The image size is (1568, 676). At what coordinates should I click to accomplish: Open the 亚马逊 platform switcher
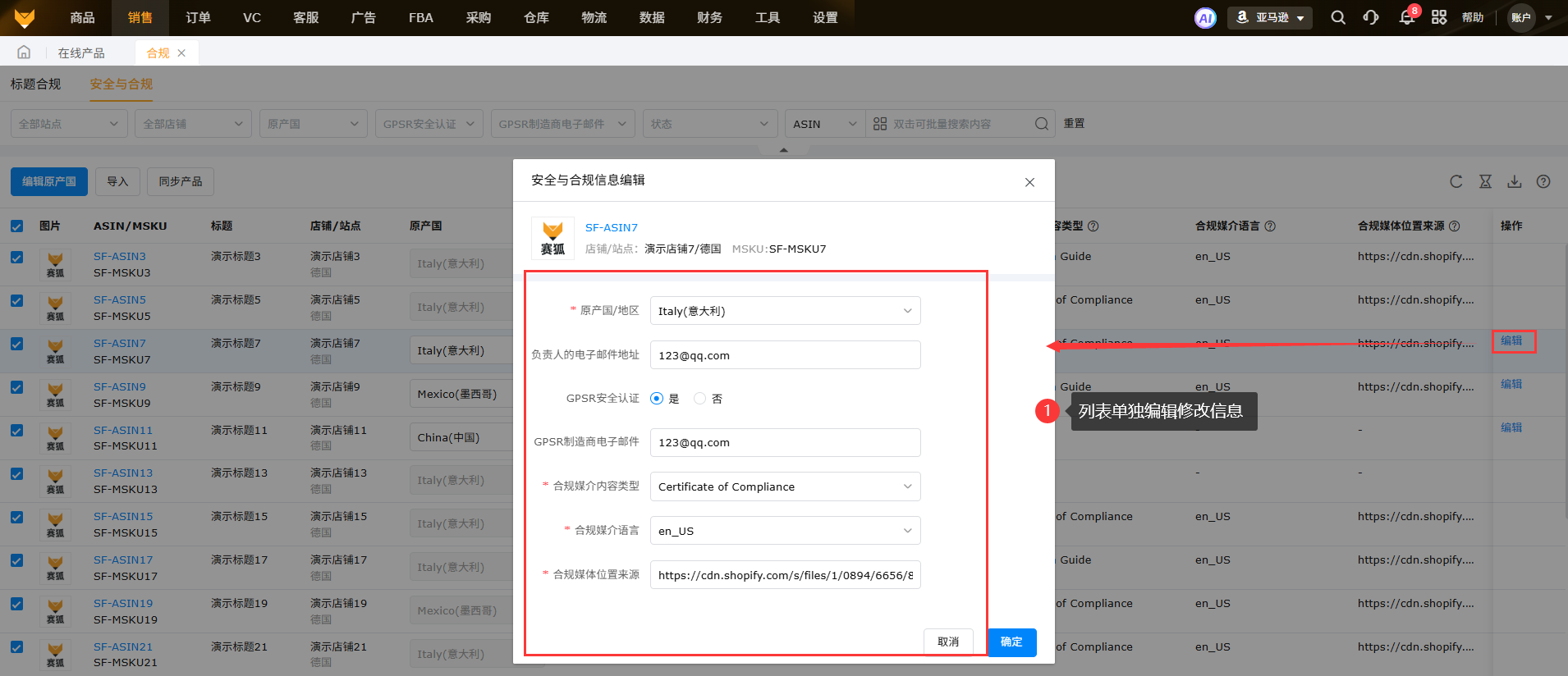coord(1270,18)
